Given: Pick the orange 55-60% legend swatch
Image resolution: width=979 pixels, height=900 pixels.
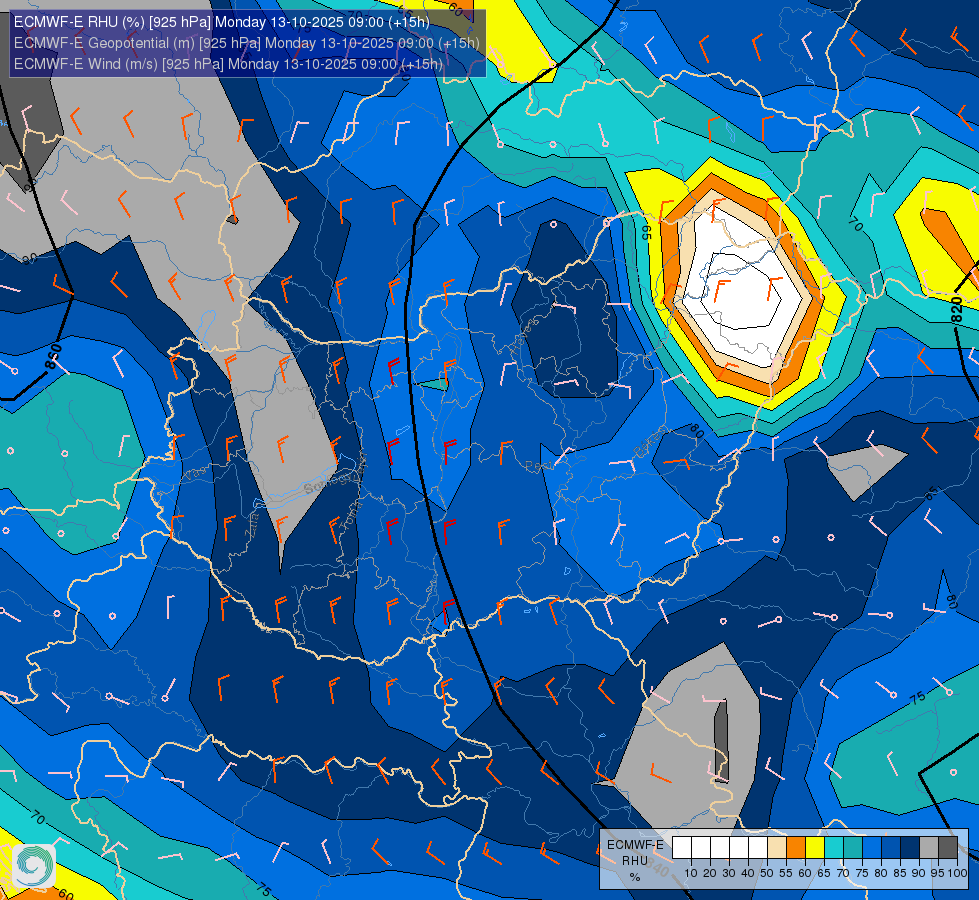Looking at the screenshot, I should tap(796, 848).
